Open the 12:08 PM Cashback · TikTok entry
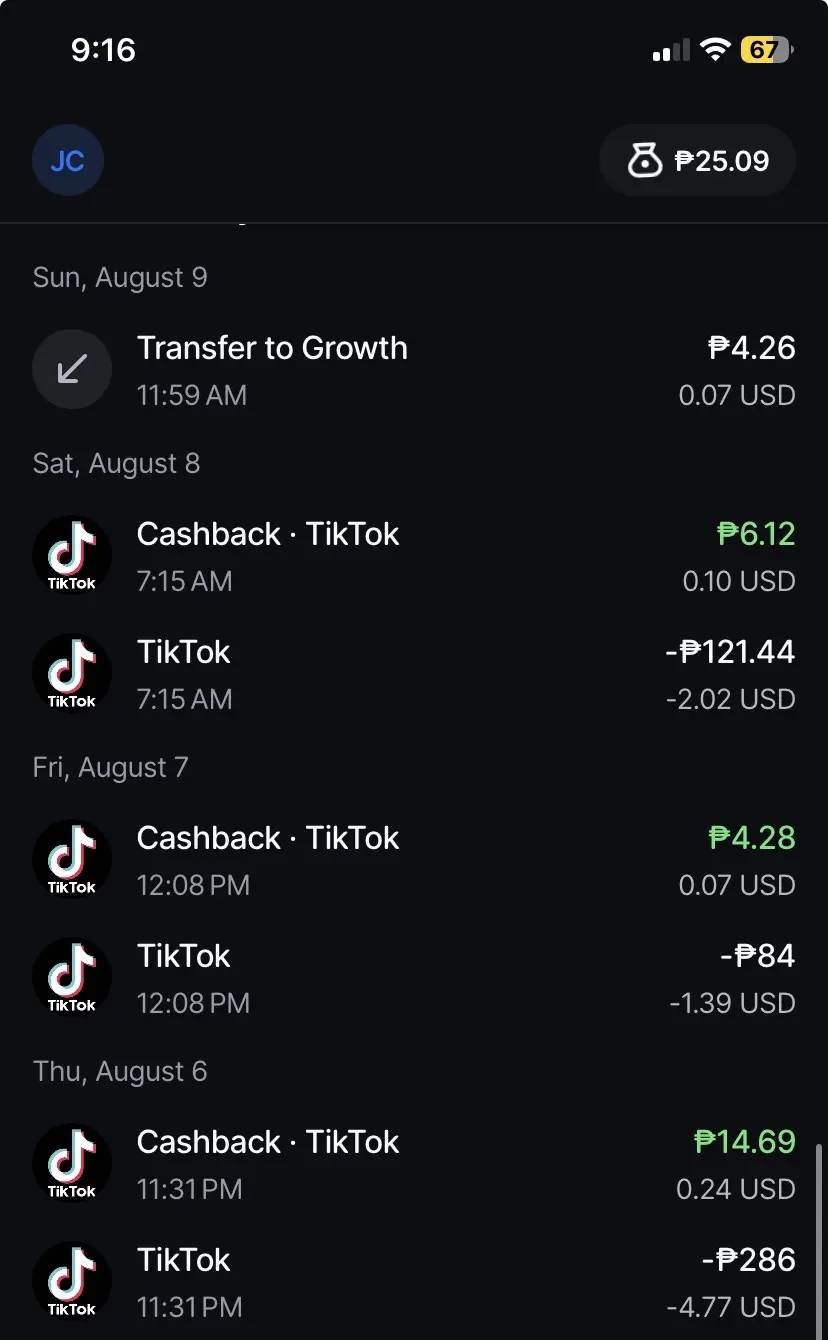The image size is (828, 1340). click(414, 859)
